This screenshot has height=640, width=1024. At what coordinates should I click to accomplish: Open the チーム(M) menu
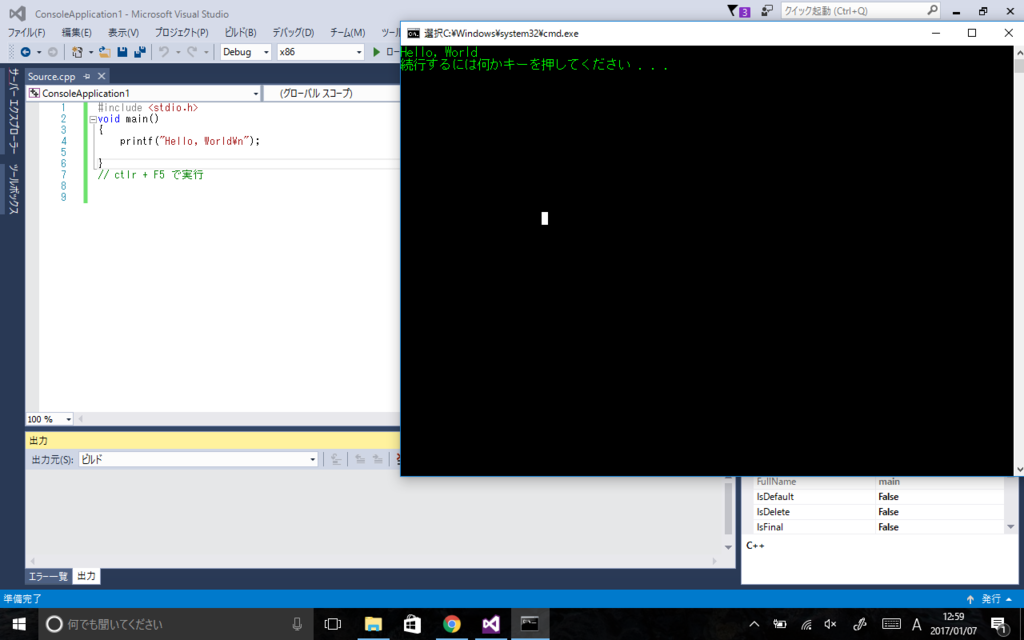(347, 33)
